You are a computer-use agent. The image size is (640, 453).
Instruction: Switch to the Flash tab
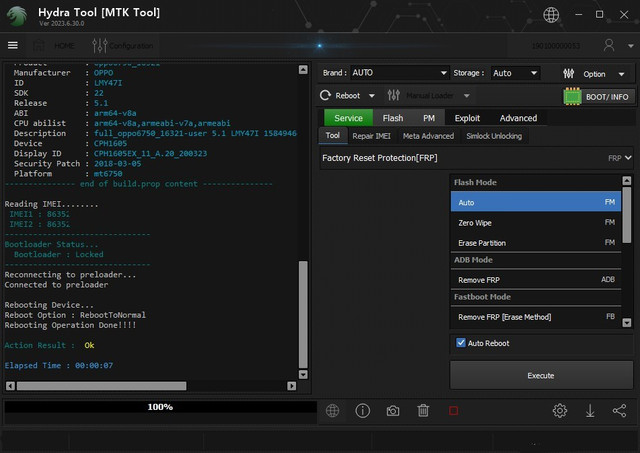point(393,118)
